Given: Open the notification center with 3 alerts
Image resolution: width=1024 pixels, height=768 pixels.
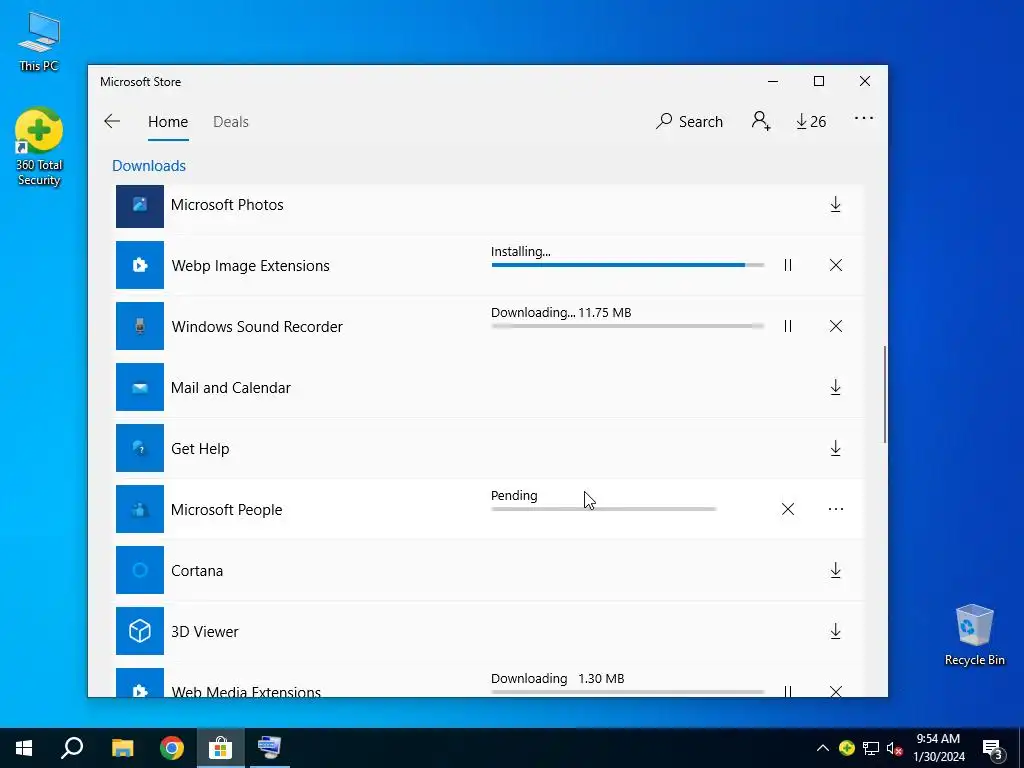Looking at the screenshot, I should tap(993, 749).
